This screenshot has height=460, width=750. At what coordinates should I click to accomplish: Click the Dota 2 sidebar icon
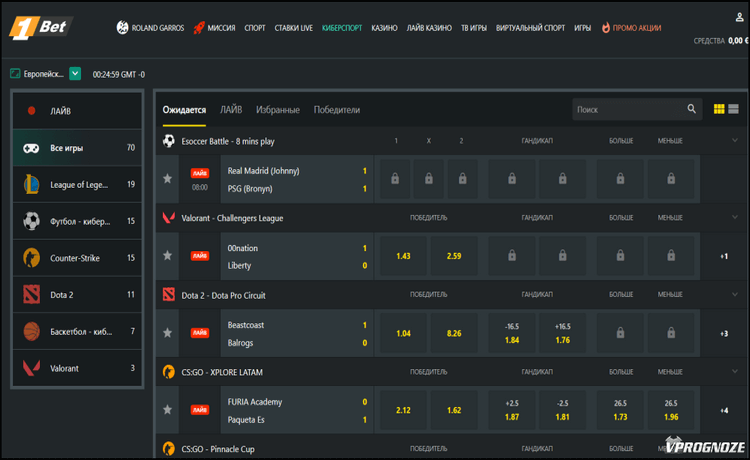(32, 295)
